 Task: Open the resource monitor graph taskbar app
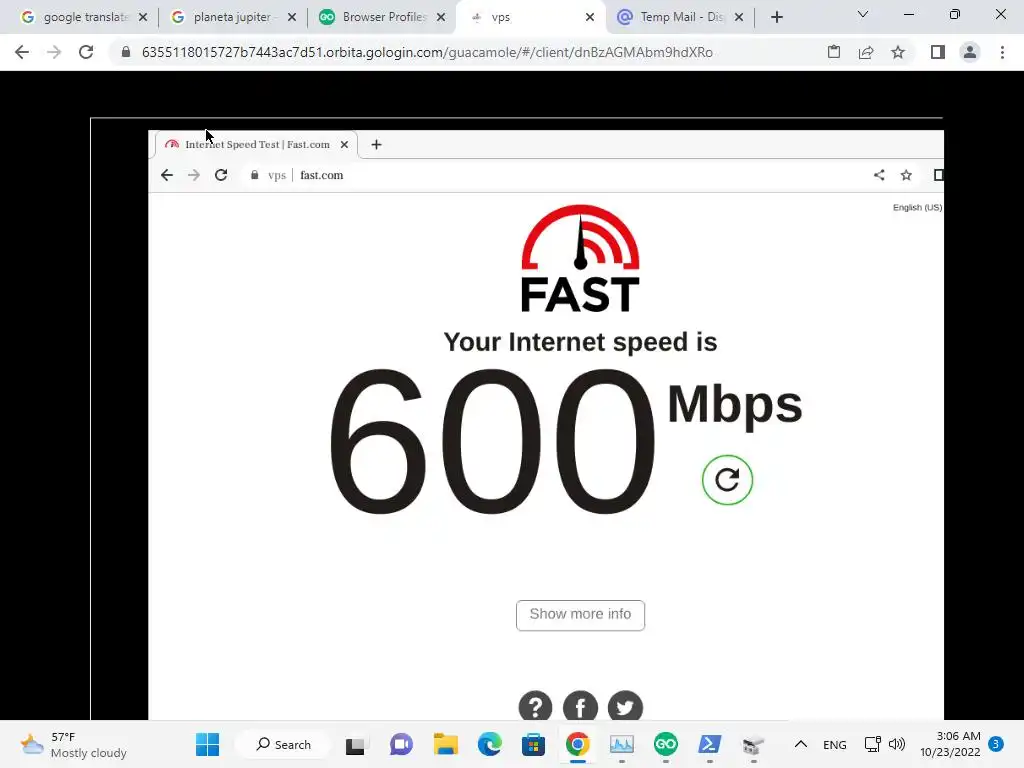tap(622, 744)
